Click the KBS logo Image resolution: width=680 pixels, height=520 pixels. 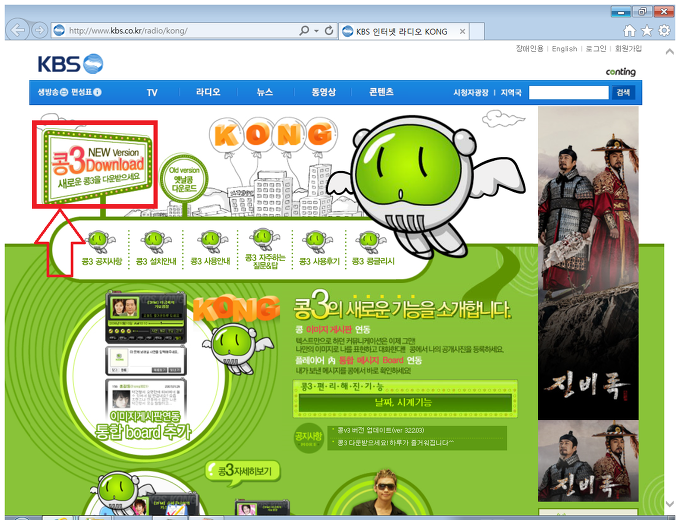click(70, 64)
